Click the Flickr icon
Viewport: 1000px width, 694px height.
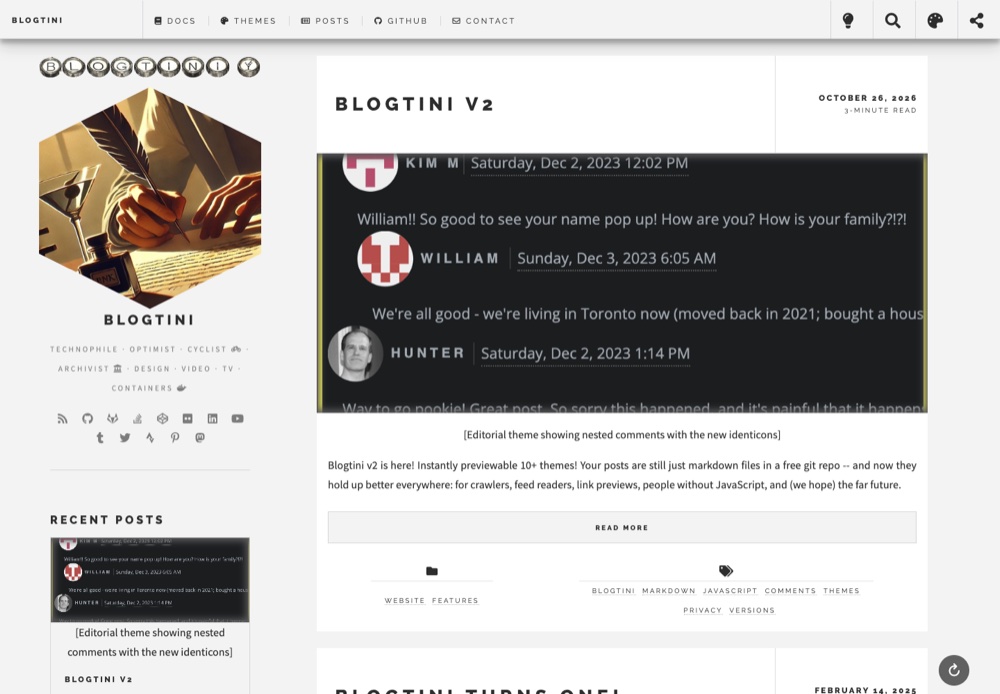click(x=188, y=418)
